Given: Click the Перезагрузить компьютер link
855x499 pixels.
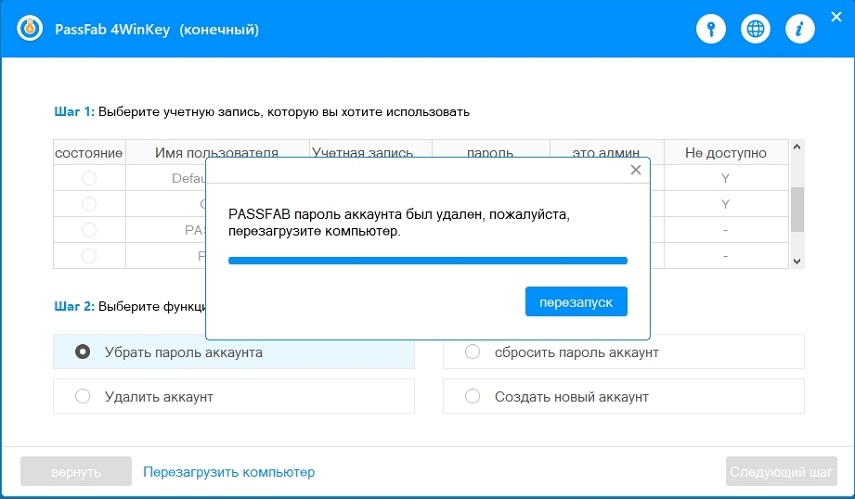Looking at the screenshot, I should 229,472.
